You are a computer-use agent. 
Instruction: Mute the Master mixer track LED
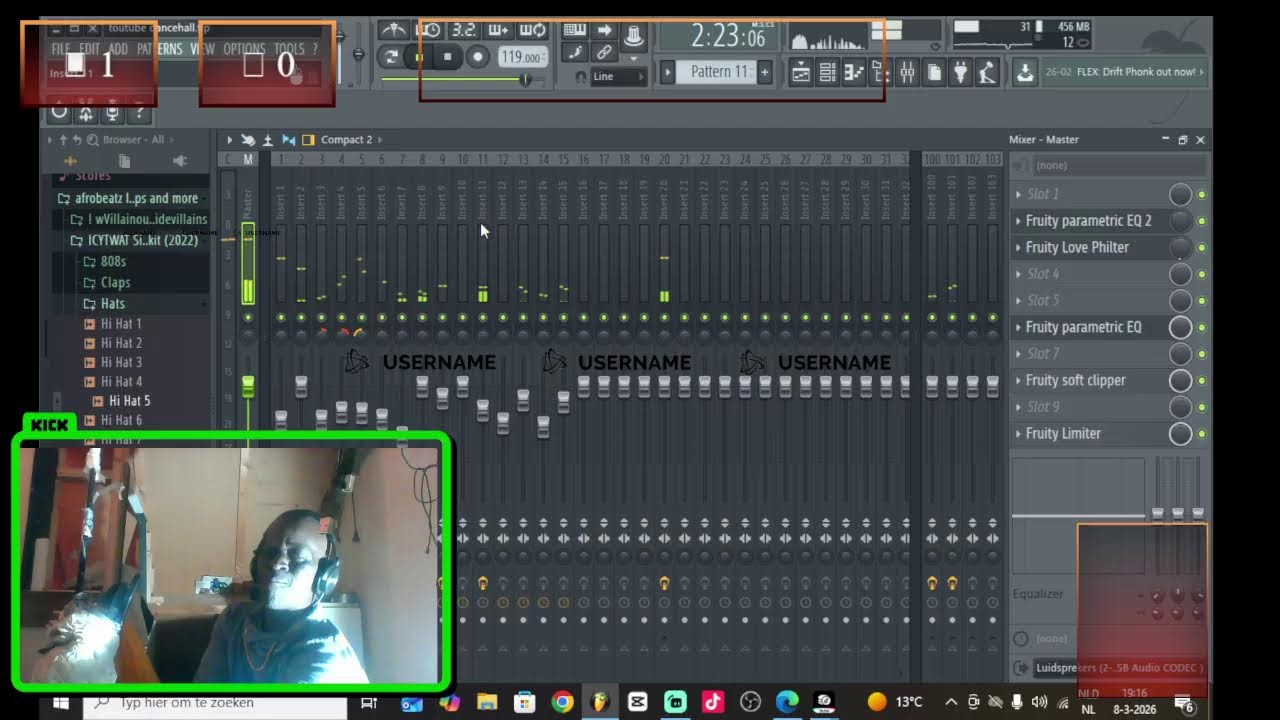(x=248, y=317)
